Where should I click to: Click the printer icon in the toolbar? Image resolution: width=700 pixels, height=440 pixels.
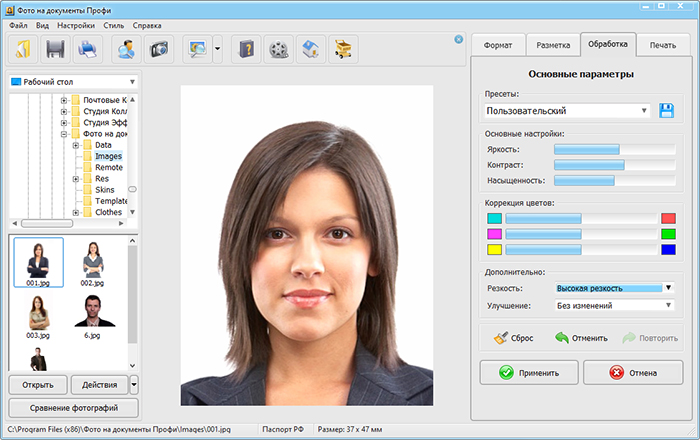89,47
